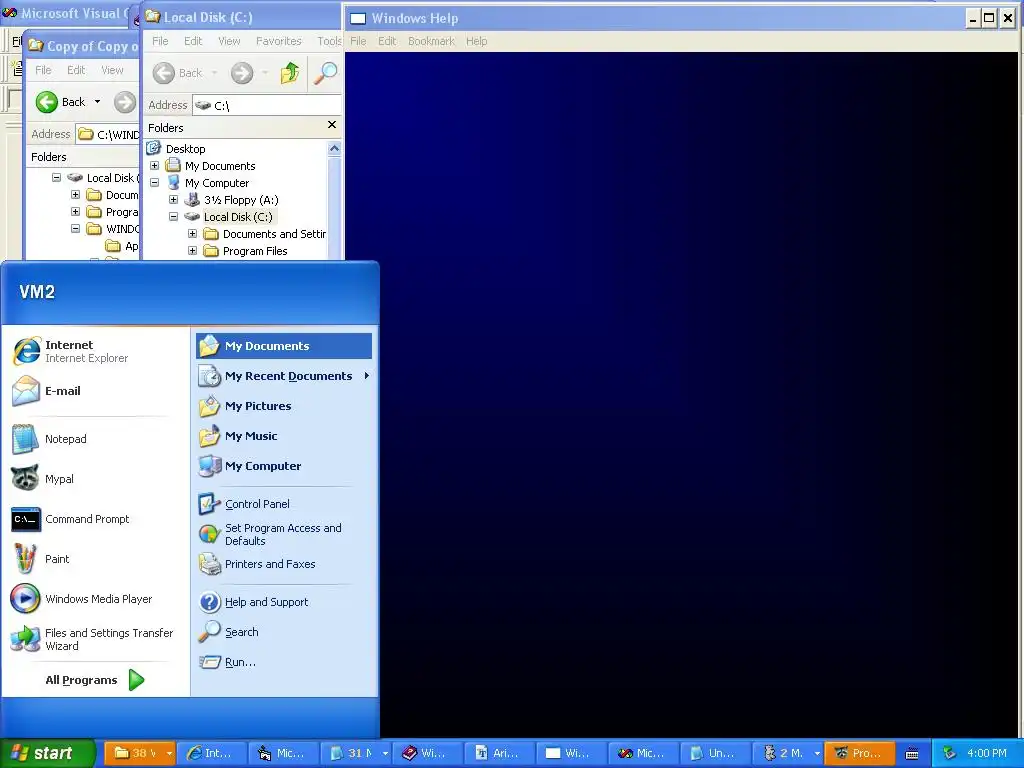The image size is (1024, 768).
Task: Open Control Panel from the Start menu
Action: click(x=283, y=504)
